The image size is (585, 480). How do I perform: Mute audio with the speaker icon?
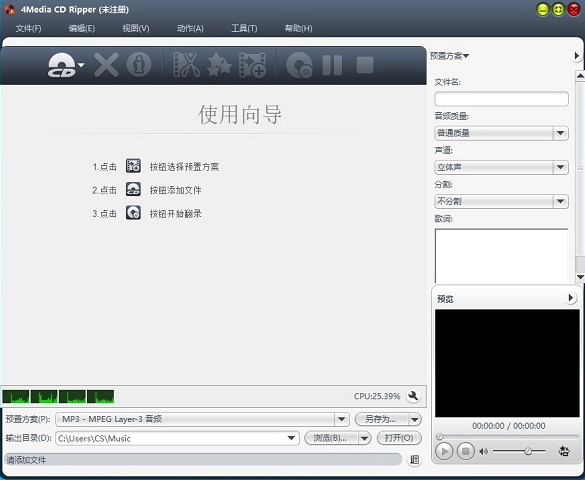click(484, 451)
